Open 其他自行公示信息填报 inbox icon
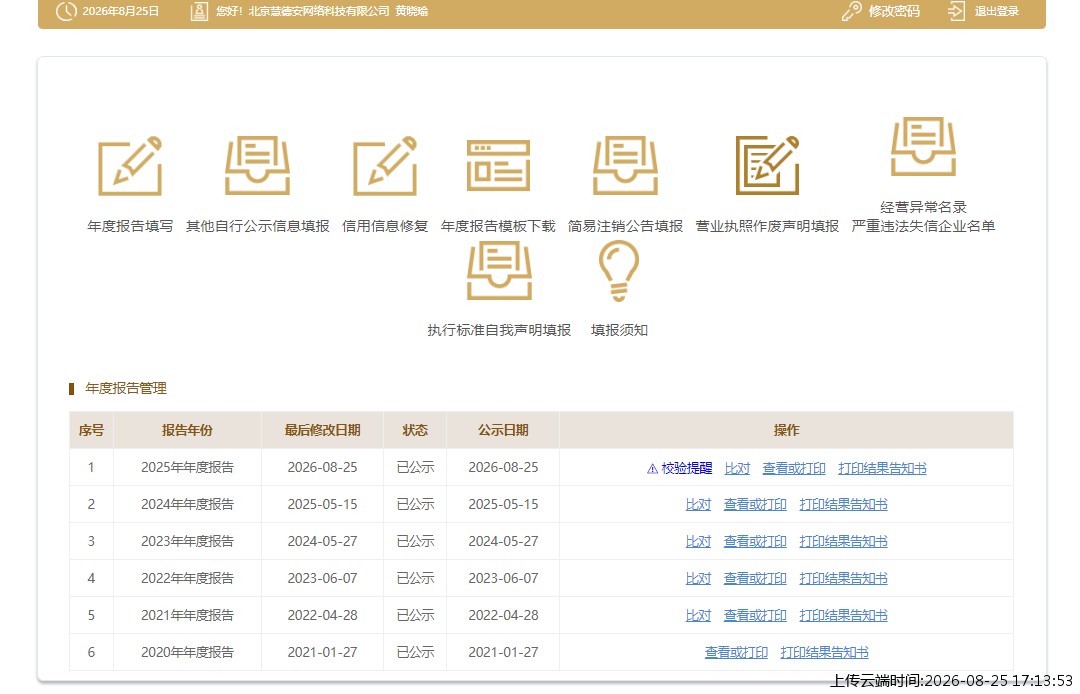The image size is (1080, 694). click(x=258, y=166)
